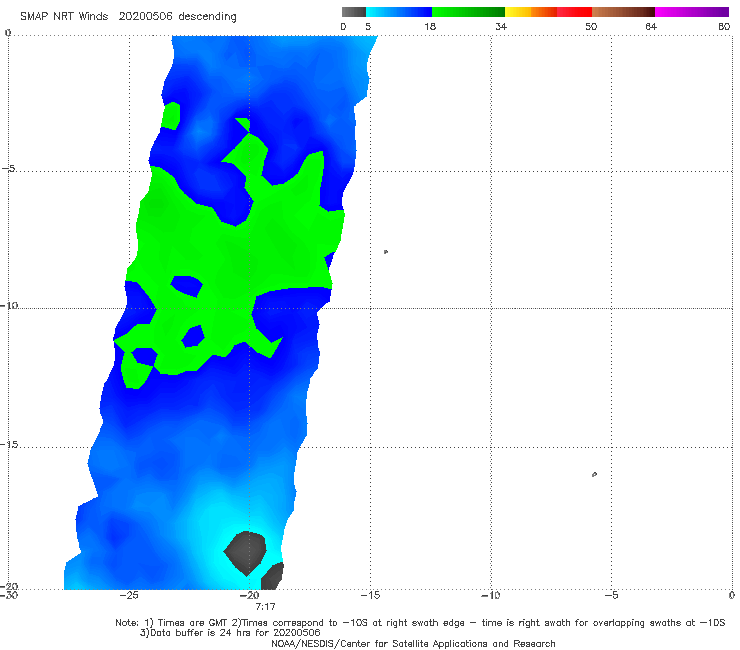Click the green 18–34 color bar segment
The width and height of the screenshot is (740, 650).
pos(468,12)
